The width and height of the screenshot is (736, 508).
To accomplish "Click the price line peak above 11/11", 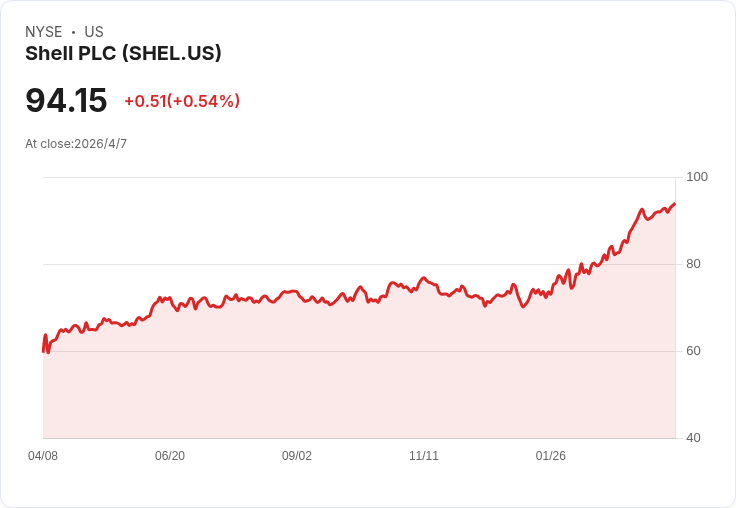I will click(x=424, y=278).
